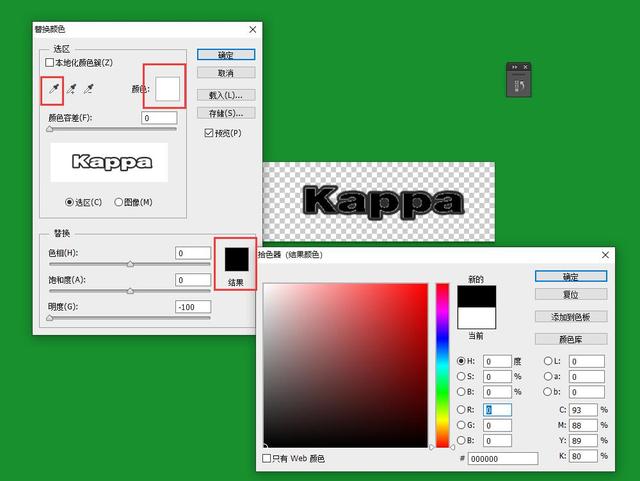The height and width of the screenshot is (481, 640).
Task: Select the Lab b radio button
Action: coord(548,392)
